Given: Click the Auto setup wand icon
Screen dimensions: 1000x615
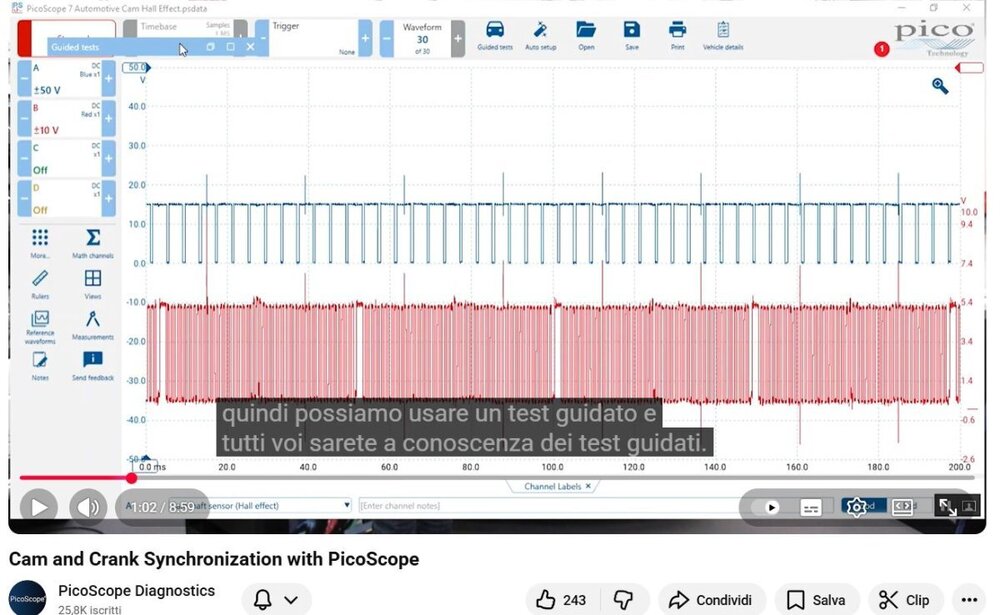Looking at the screenshot, I should [x=540, y=31].
